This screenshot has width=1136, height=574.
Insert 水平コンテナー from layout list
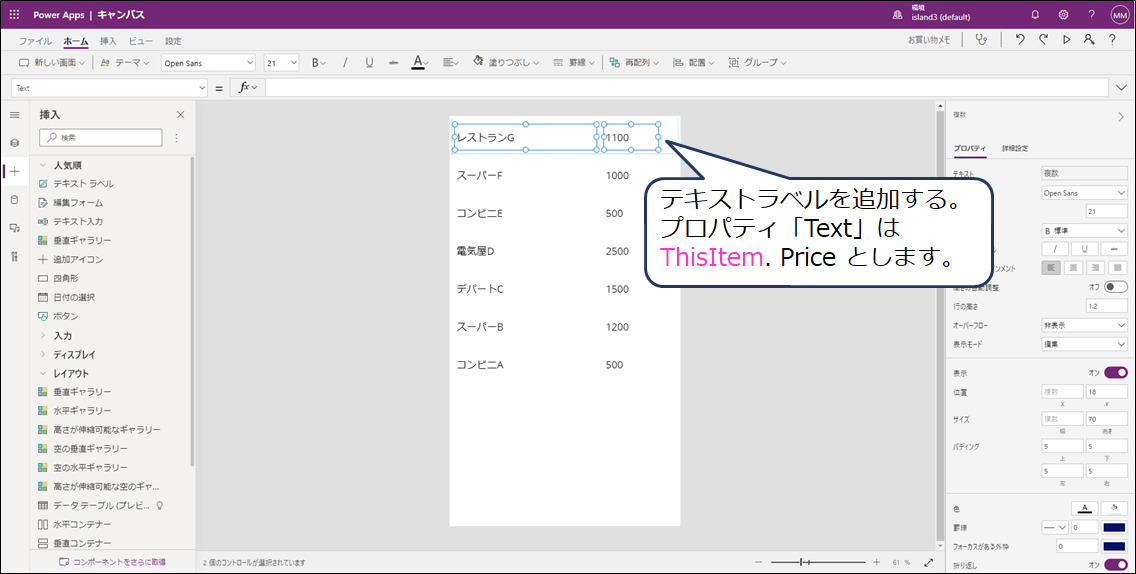click(x=75, y=524)
